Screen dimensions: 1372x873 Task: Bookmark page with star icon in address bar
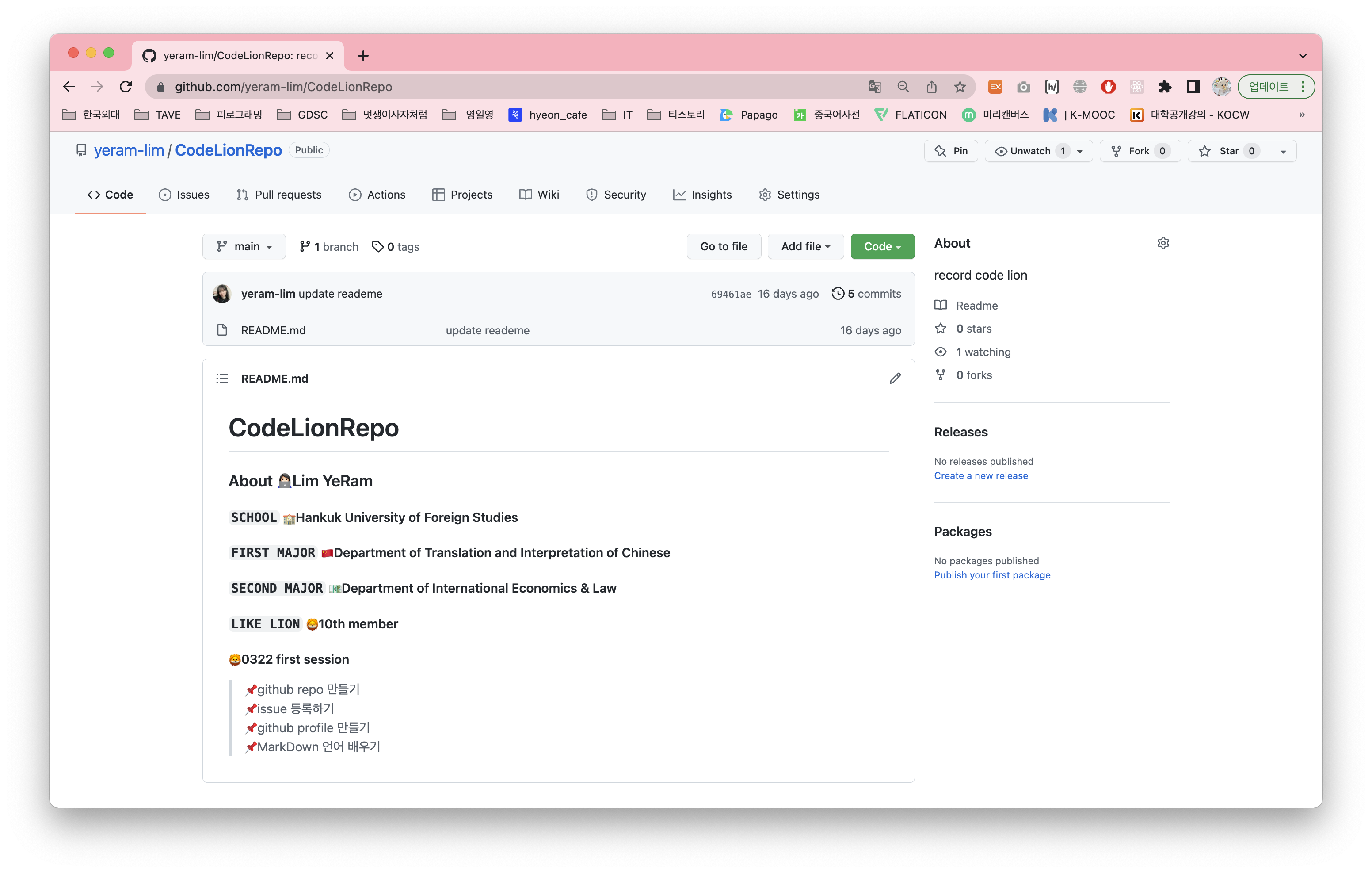(x=960, y=87)
